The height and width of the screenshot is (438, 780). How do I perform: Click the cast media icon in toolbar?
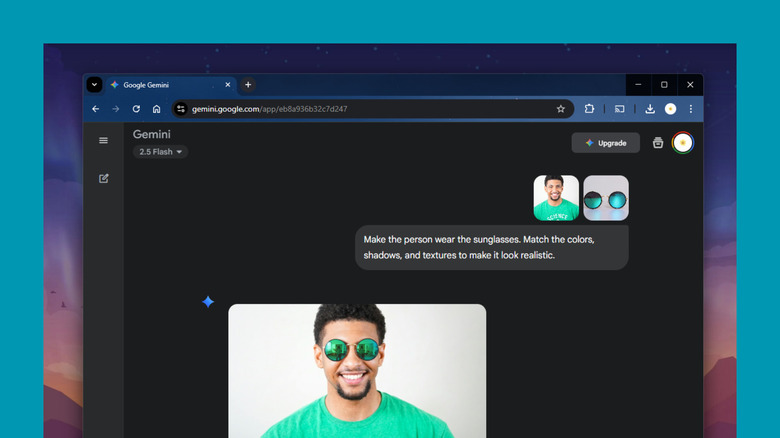tap(620, 109)
